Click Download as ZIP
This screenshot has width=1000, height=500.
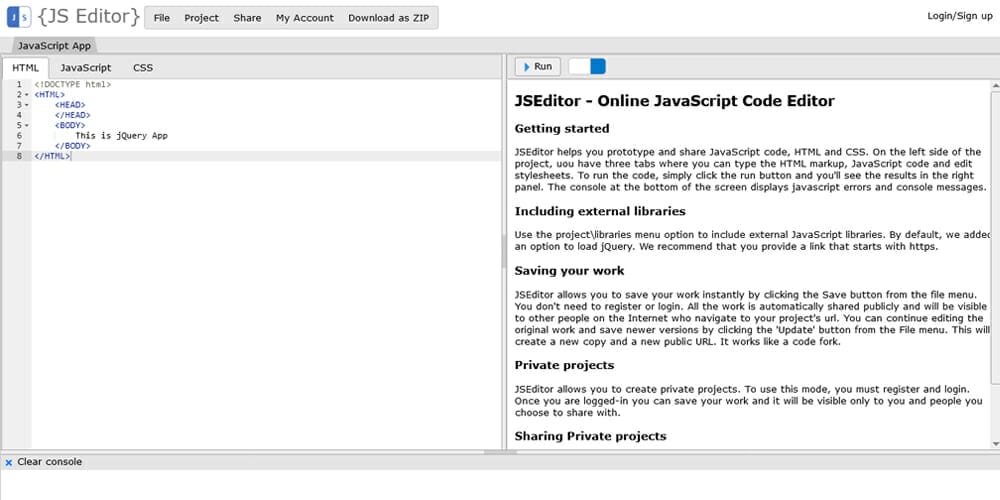[x=388, y=18]
